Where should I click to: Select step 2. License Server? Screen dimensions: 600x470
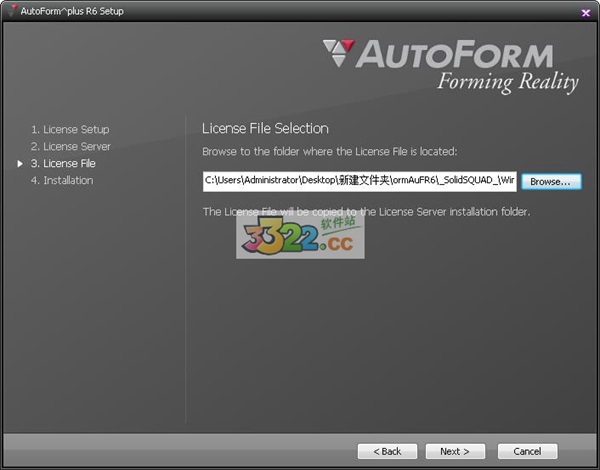pyautogui.click(x=71, y=146)
